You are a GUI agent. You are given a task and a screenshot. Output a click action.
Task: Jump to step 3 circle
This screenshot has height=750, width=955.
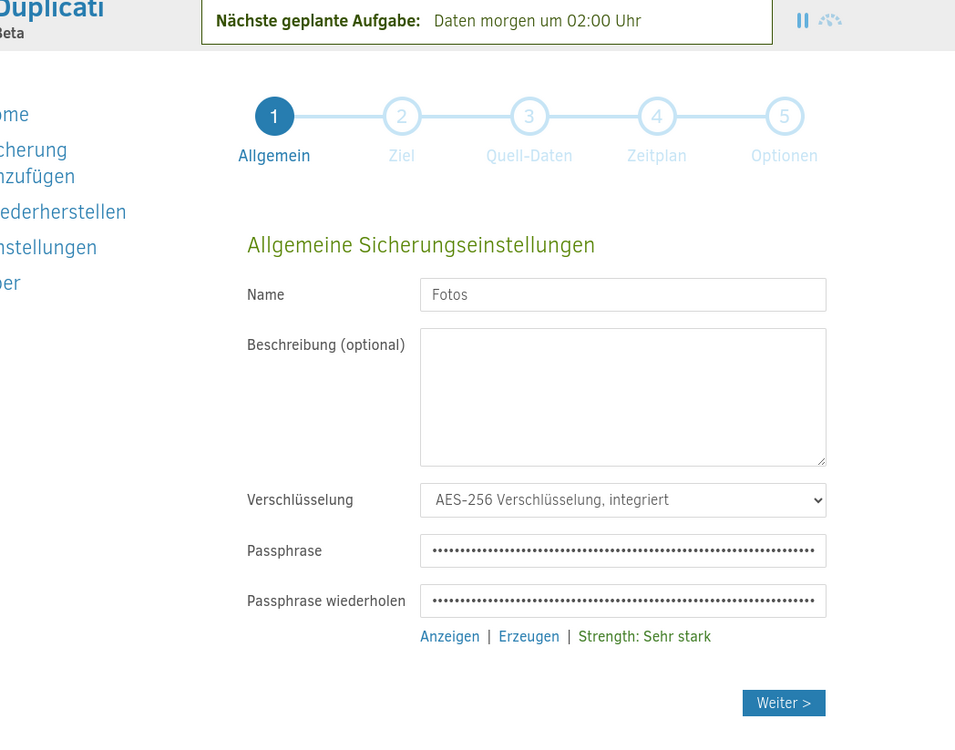coord(529,116)
